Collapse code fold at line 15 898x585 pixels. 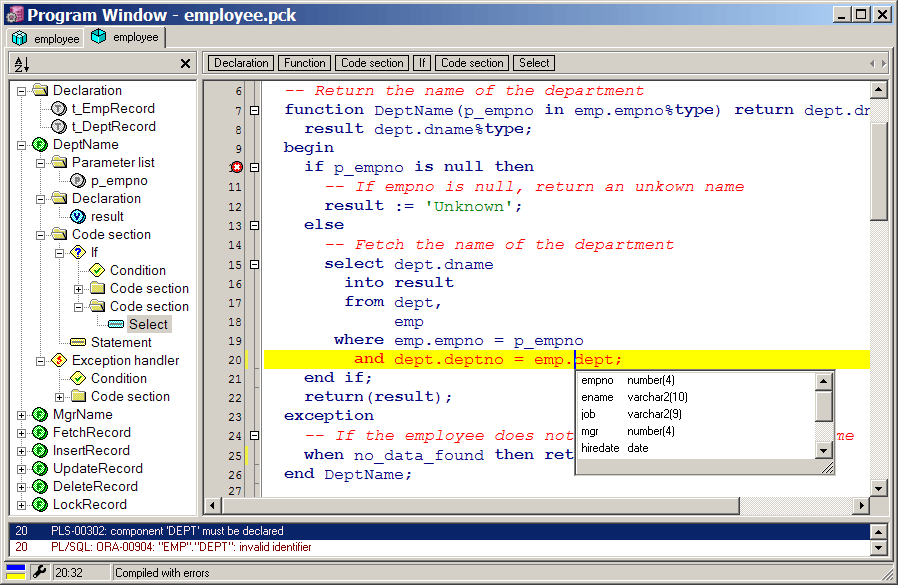tap(255, 264)
